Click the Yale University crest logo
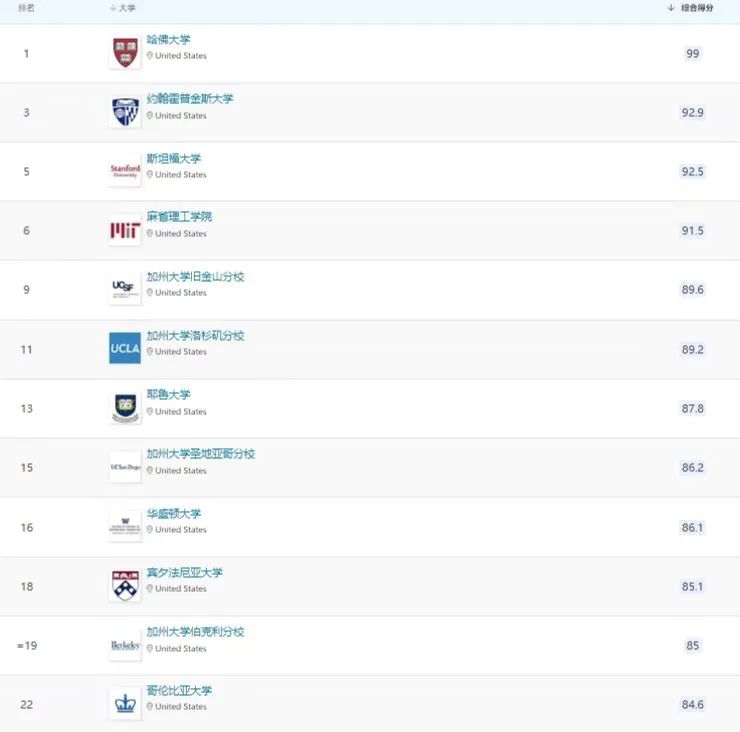 [125, 408]
